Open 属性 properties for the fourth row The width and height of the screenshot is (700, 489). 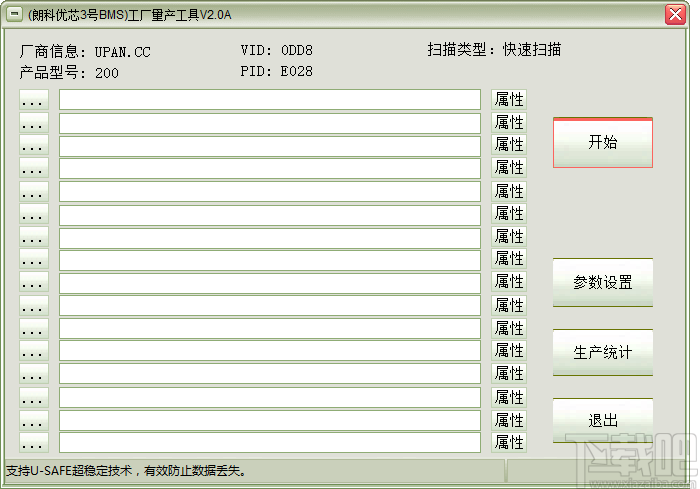coord(509,168)
